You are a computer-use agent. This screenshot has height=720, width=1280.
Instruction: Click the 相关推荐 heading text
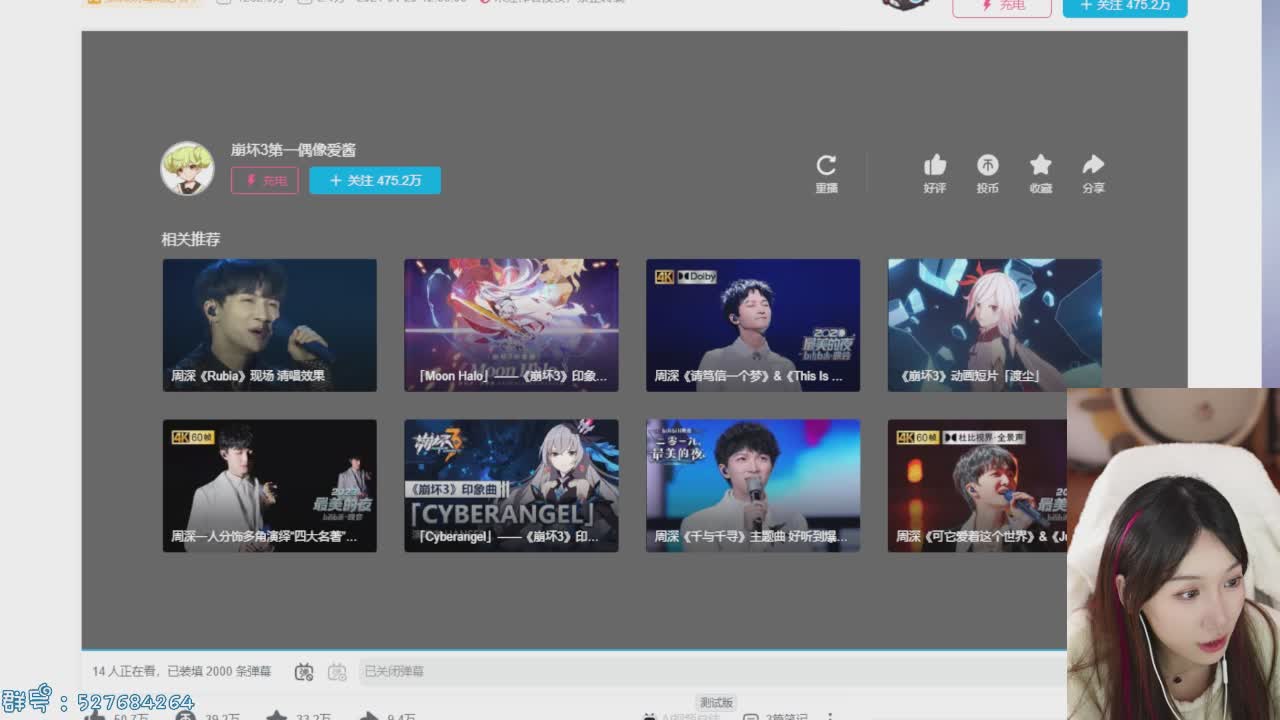pyautogui.click(x=191, y=239)
